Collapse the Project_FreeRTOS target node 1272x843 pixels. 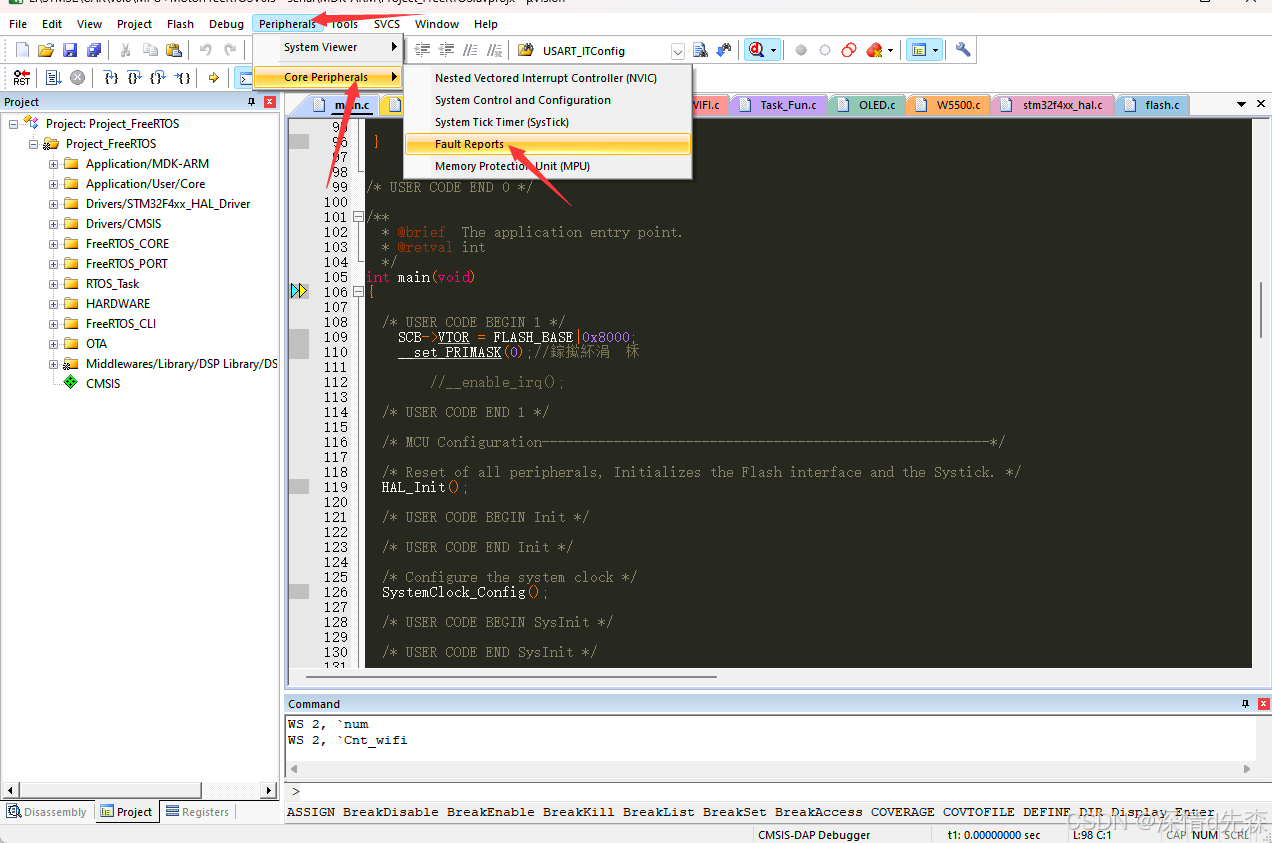pos(34,144)
